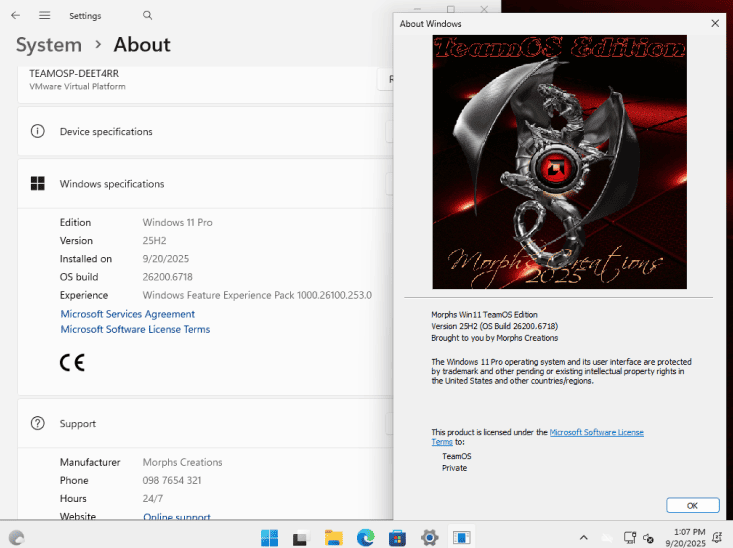Click the TeamOS Edition dragon banner image
This screenshot has height=548, width=733.
tap(560, 162)
